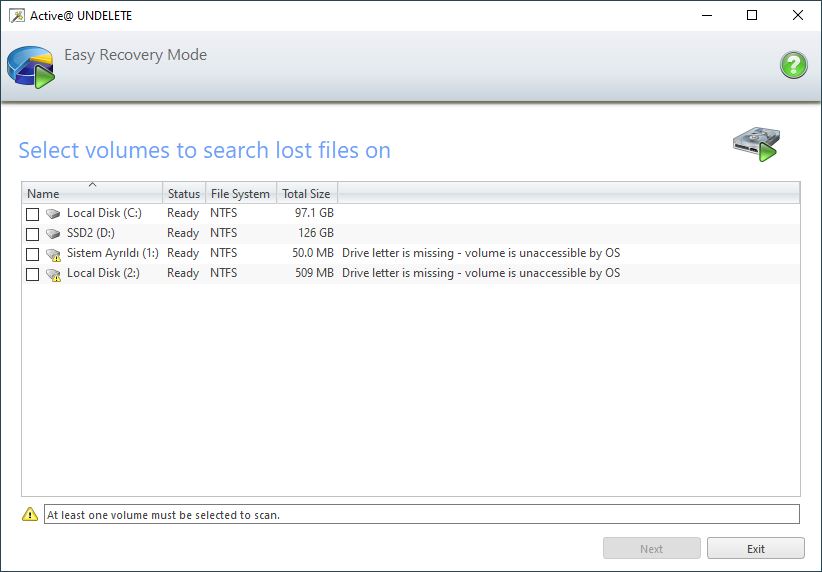
Task: Click the disk scan icon beside the heading
Action: pos(755,144)
